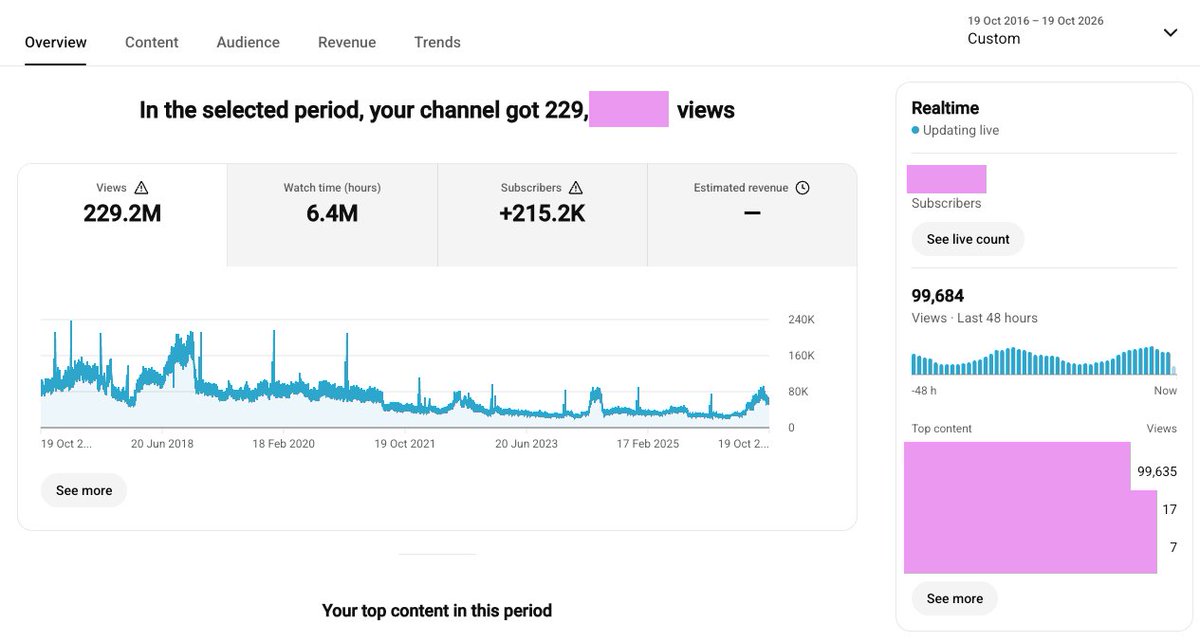The image size is (1200, 642).
Task: Go to the Trends tab
Action: click(437, 42)
